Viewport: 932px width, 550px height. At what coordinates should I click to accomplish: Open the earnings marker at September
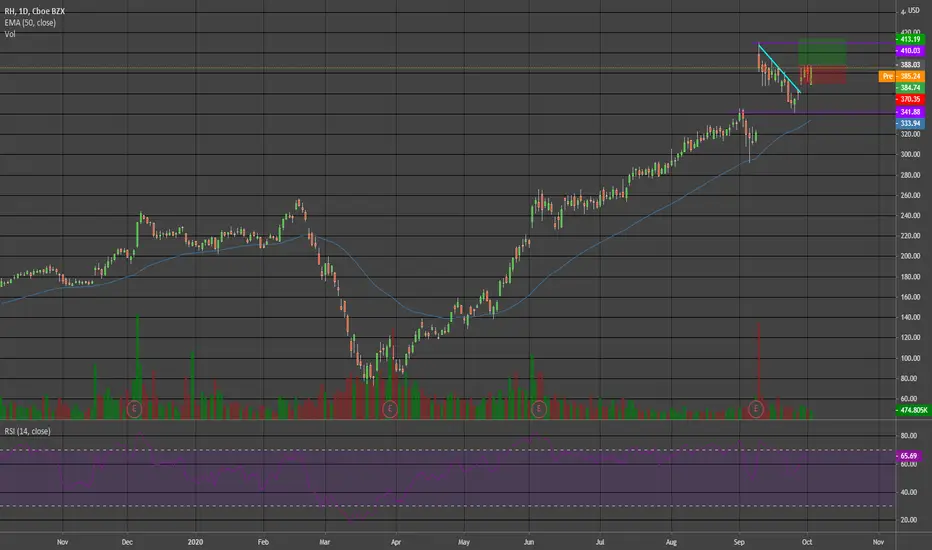pos(755,409)
